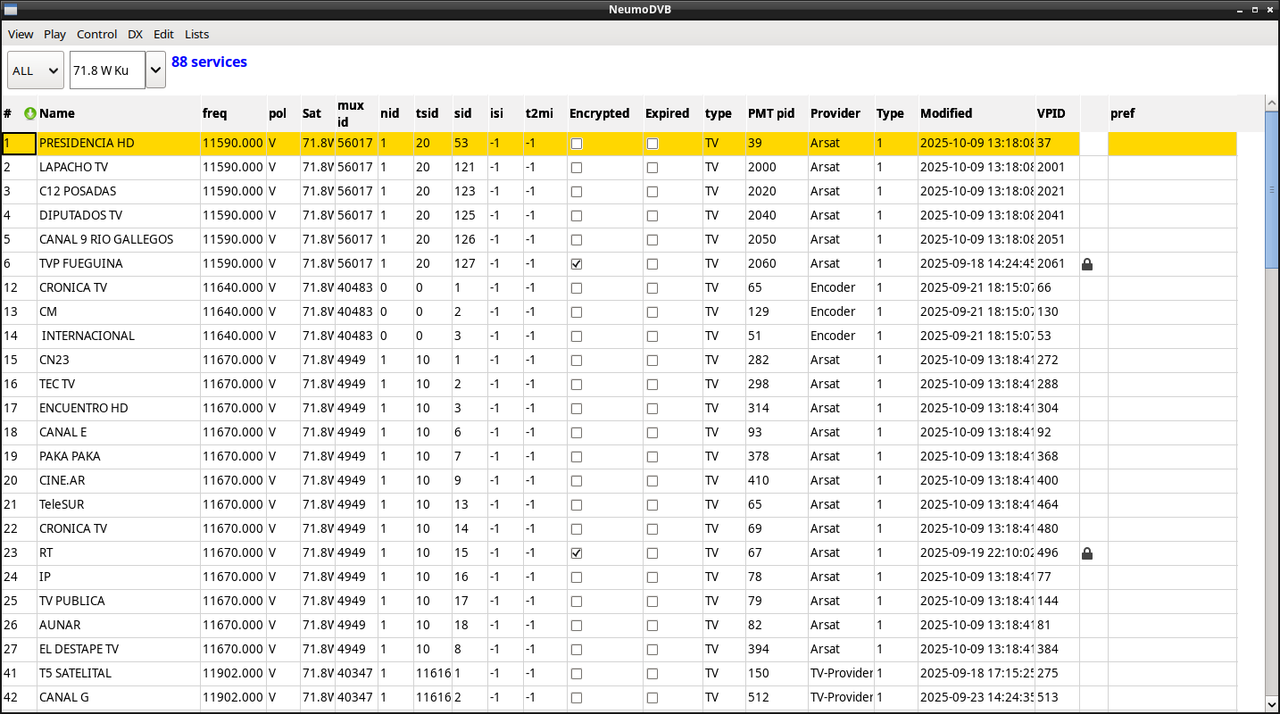
Task: Sort by the Name column header
Action: point(118,114)
